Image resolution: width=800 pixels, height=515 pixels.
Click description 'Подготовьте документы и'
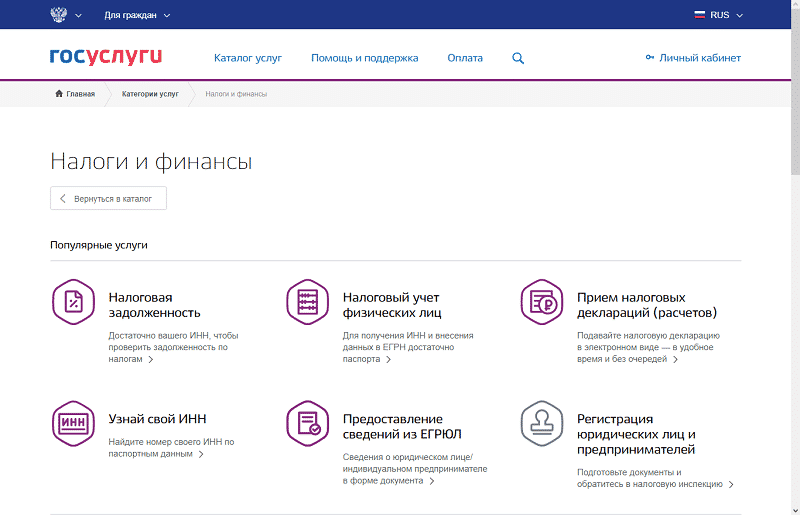click(629, 472)
